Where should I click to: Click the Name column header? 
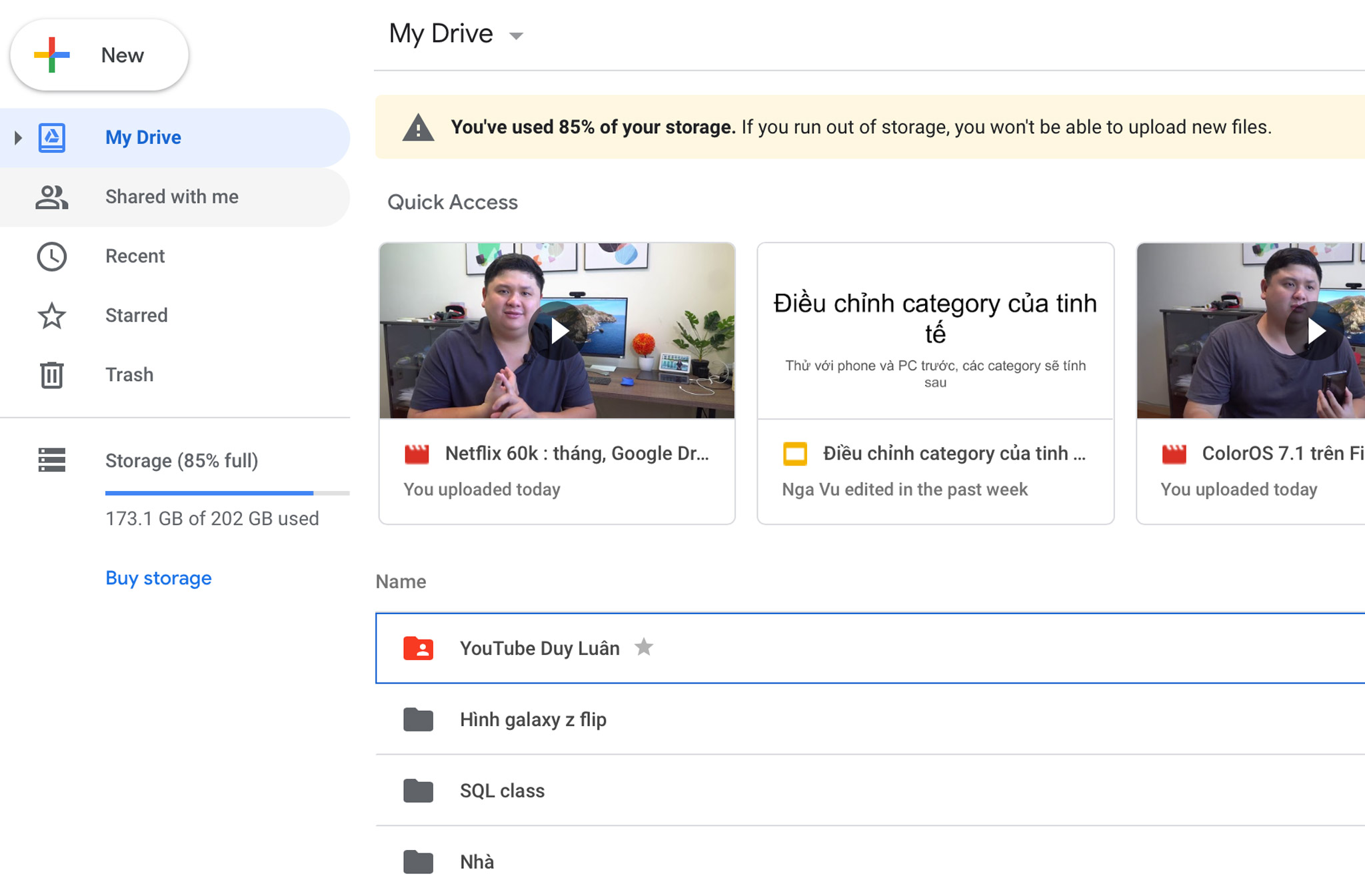pyautogui.click(x=401, y=582)
